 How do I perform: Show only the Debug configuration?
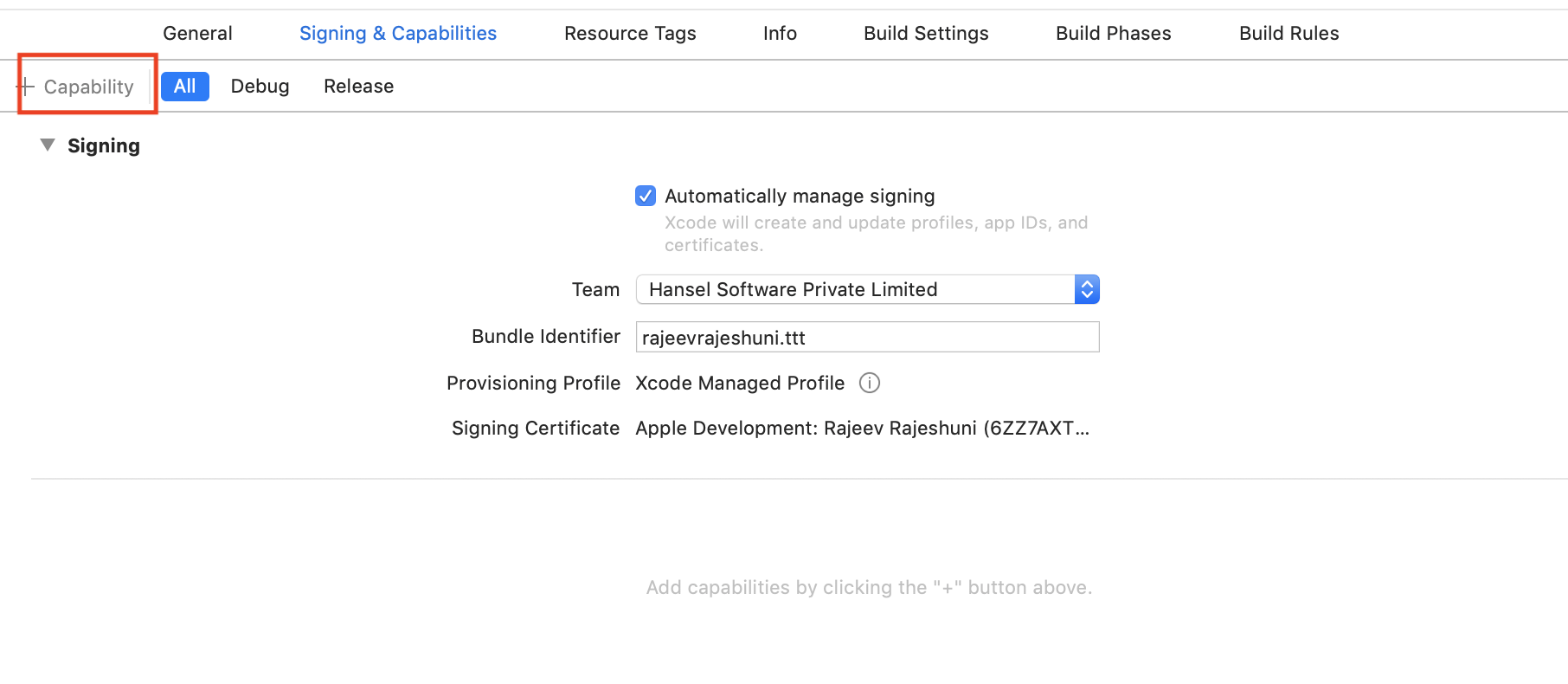point(260,86)
